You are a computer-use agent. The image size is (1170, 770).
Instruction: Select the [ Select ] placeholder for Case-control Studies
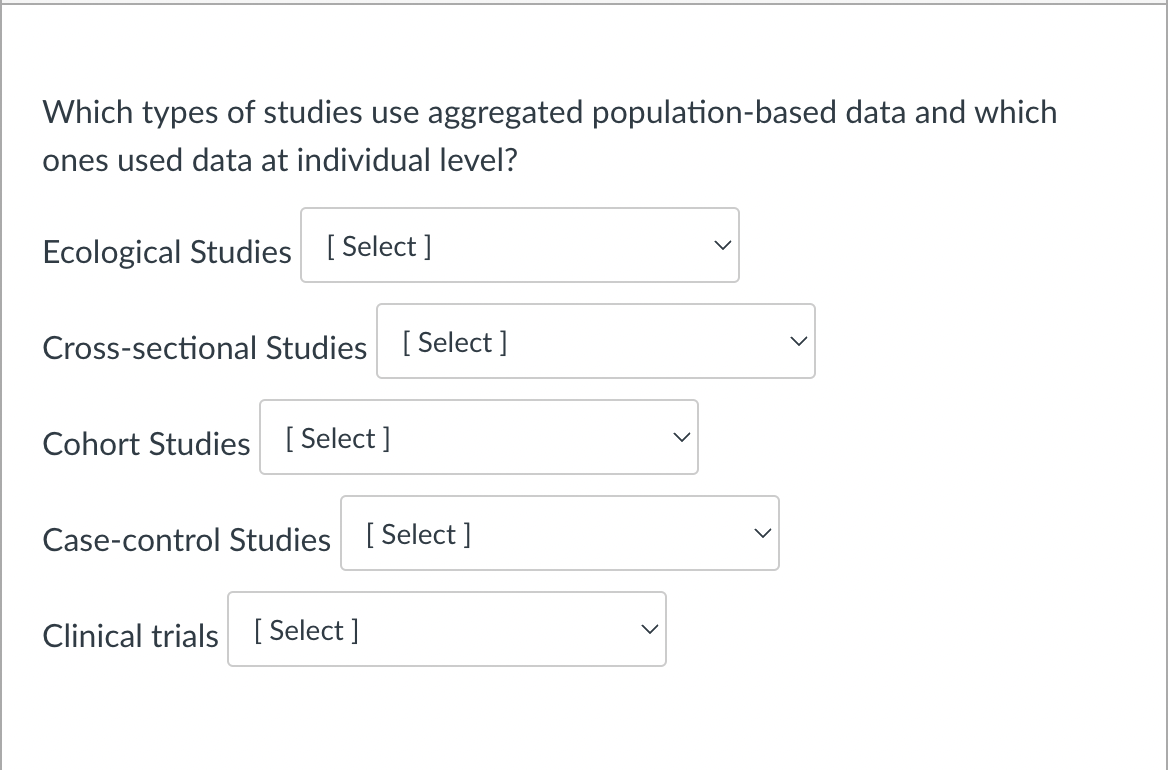pos(417,534)
